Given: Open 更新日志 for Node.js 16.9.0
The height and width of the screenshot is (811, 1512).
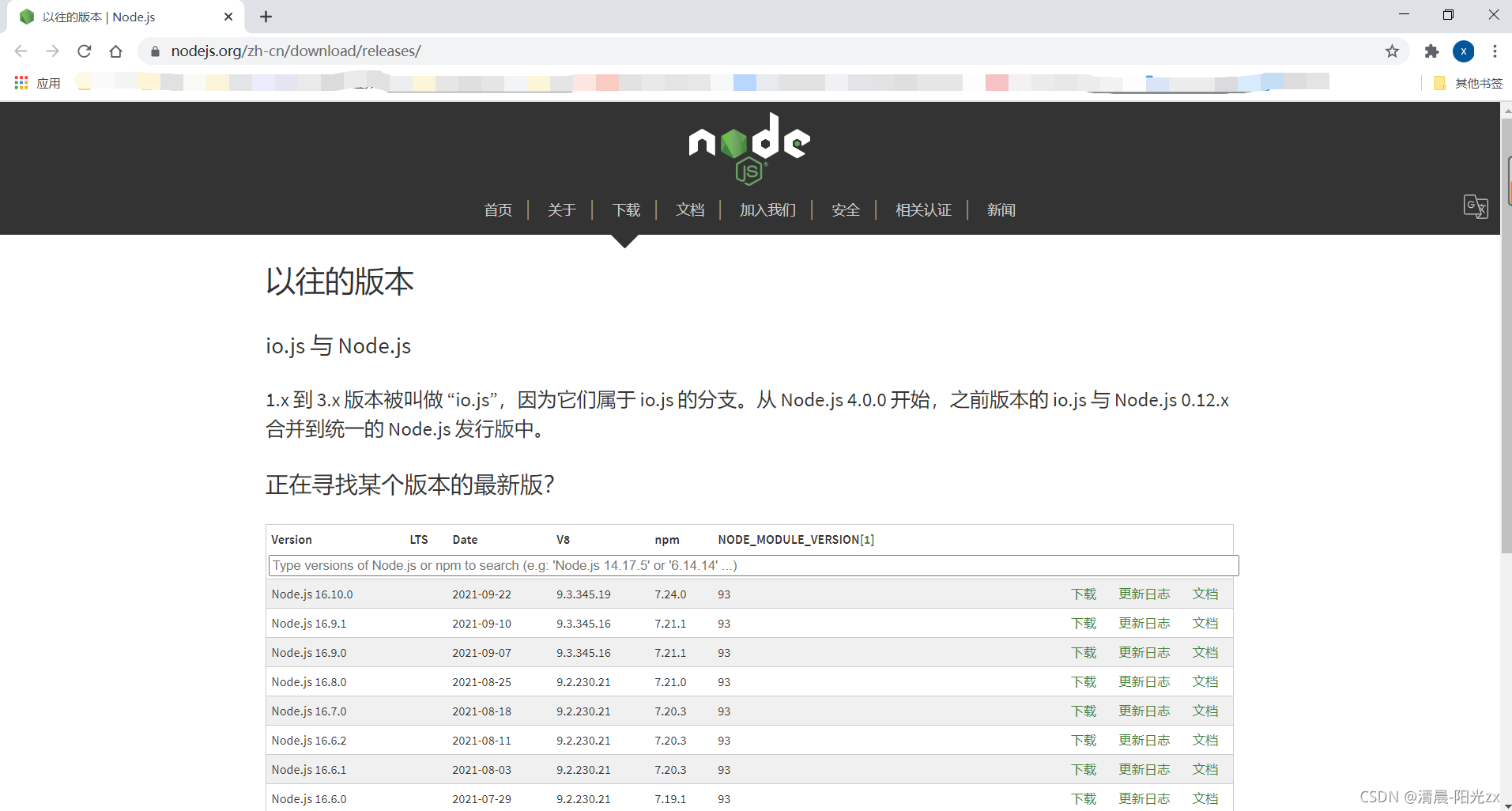Looking at the screenshot, I should click(x=1144, y=653).
